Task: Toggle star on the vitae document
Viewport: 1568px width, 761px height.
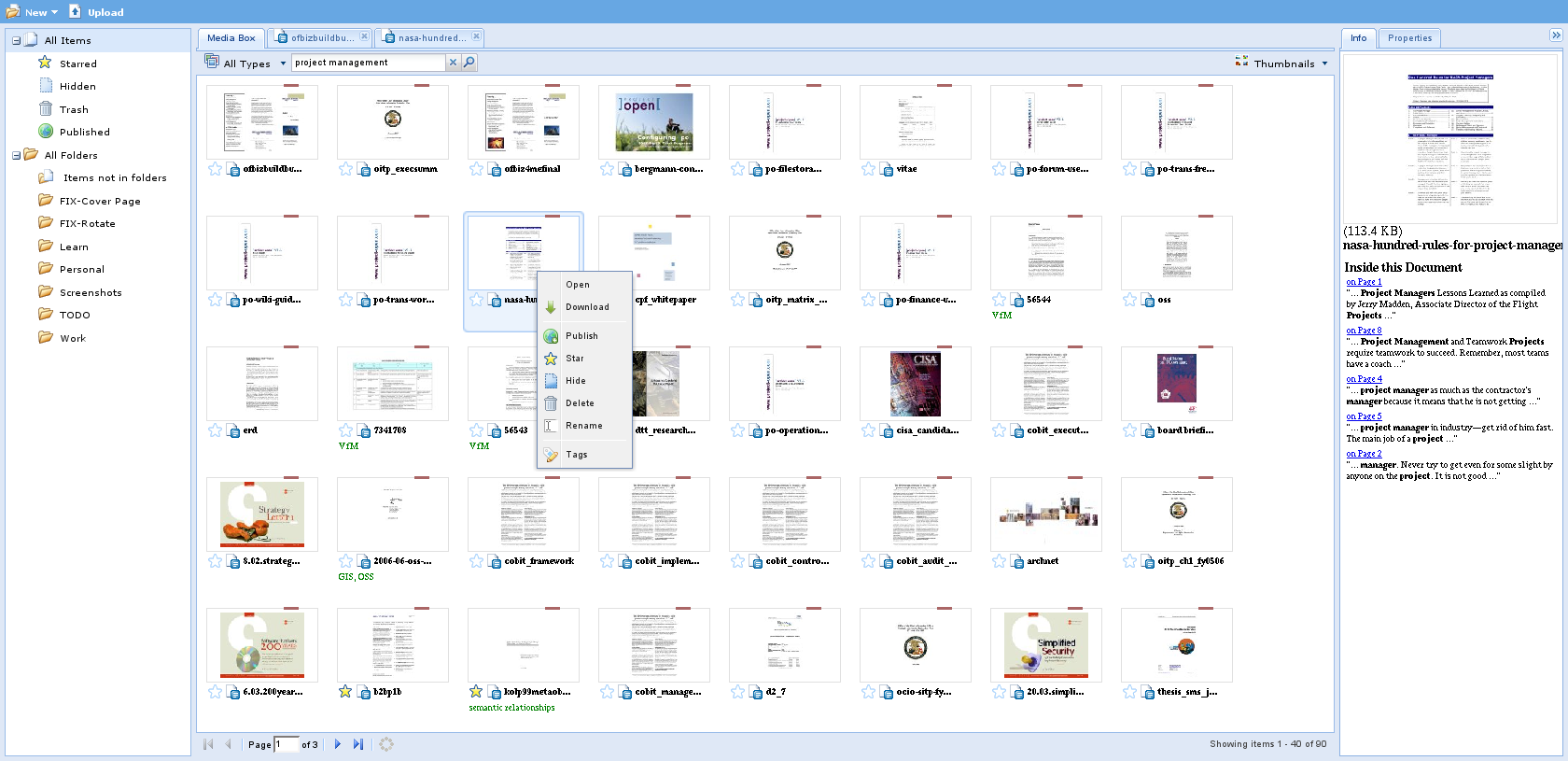Action: click(869, 169)
